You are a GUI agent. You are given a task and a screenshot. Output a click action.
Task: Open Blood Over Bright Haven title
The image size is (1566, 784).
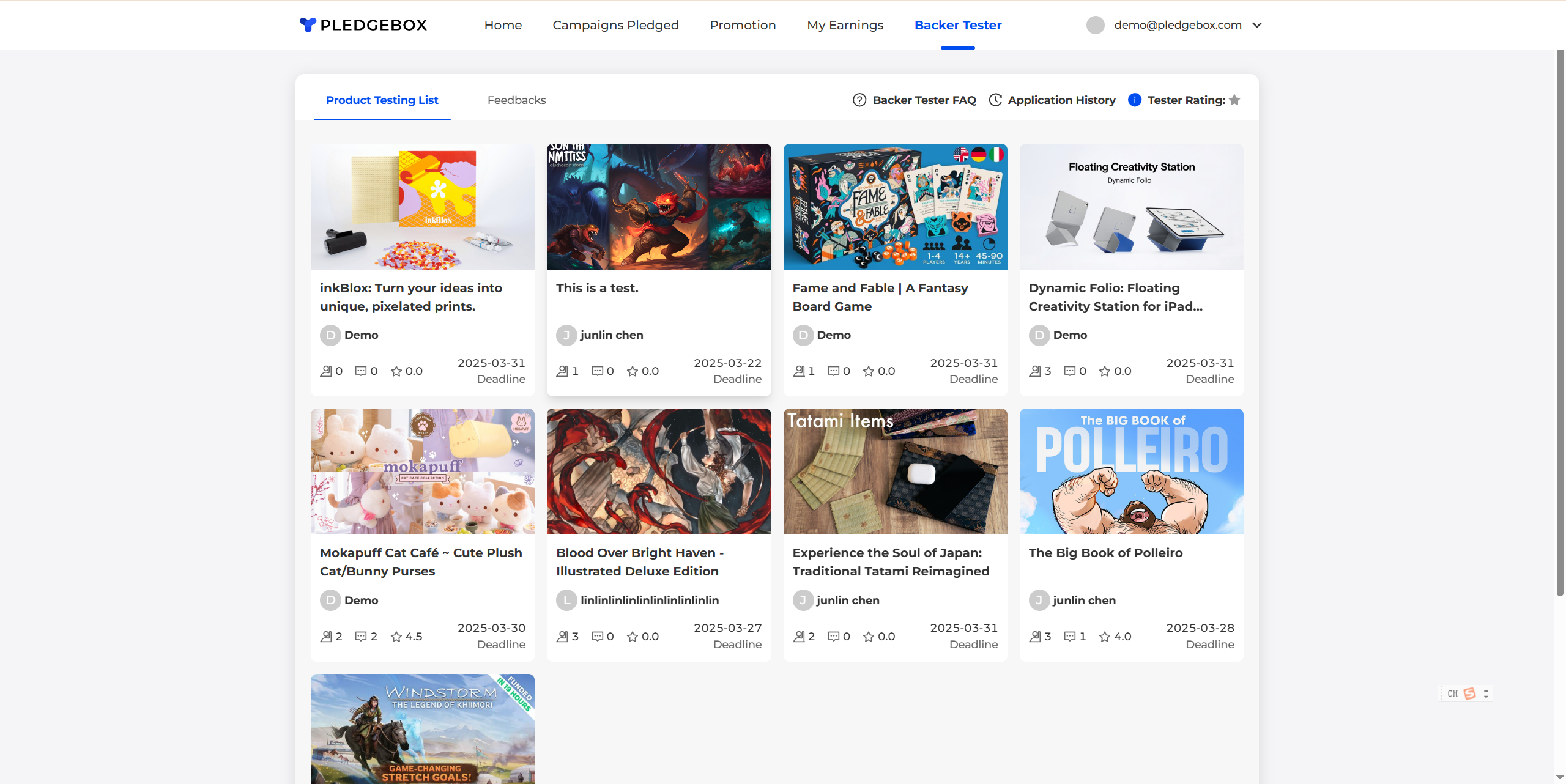[640, 562]
